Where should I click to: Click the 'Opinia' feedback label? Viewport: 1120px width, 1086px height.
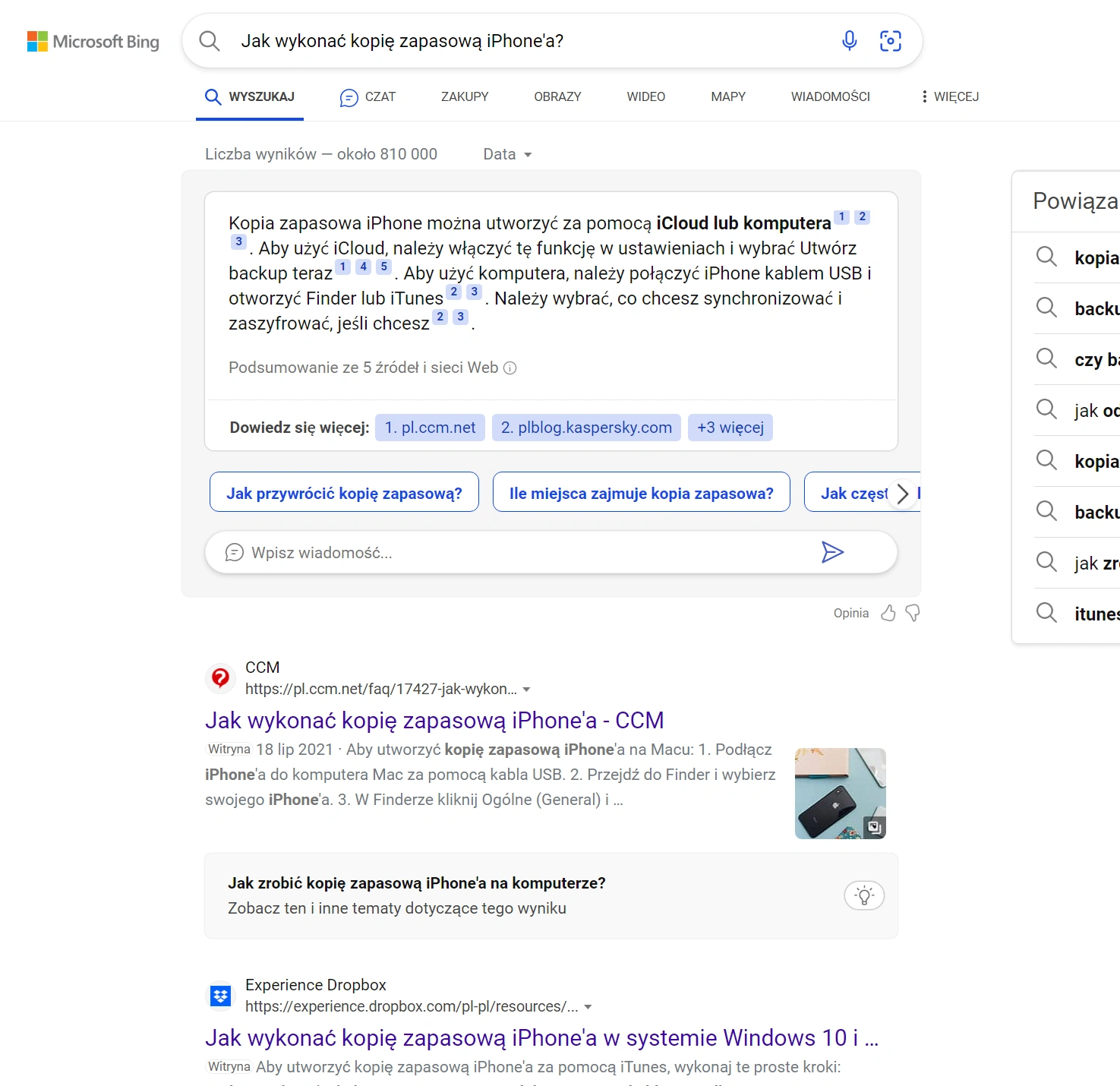(851, 613)
